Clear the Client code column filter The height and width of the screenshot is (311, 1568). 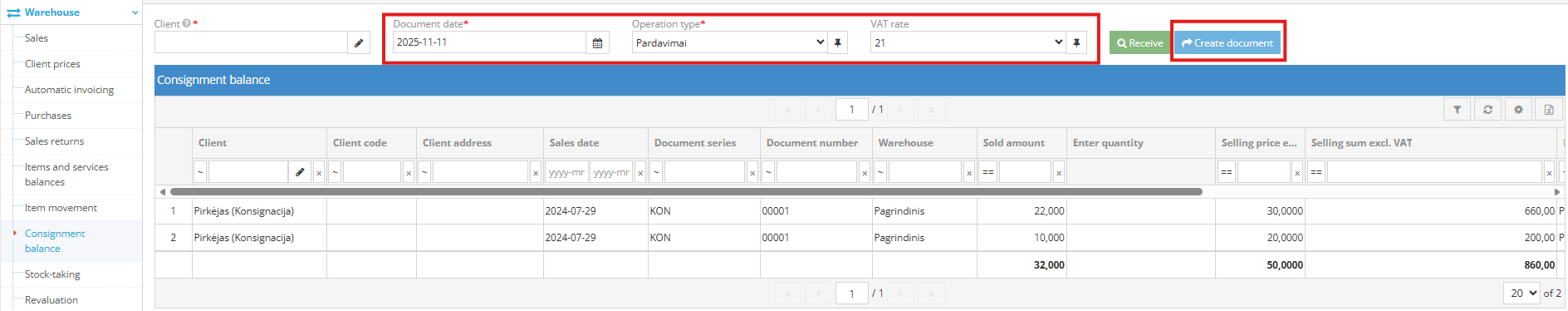coord(409,173)
